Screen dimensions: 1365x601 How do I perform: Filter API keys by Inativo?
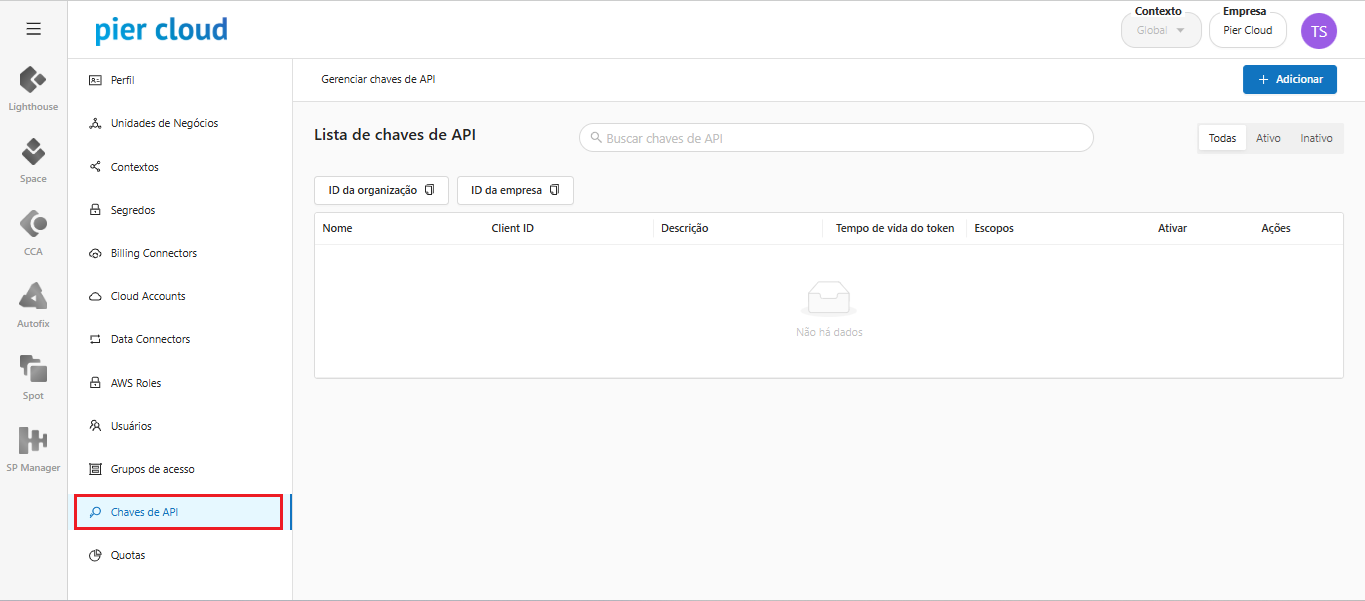(x=1316, y=138)
